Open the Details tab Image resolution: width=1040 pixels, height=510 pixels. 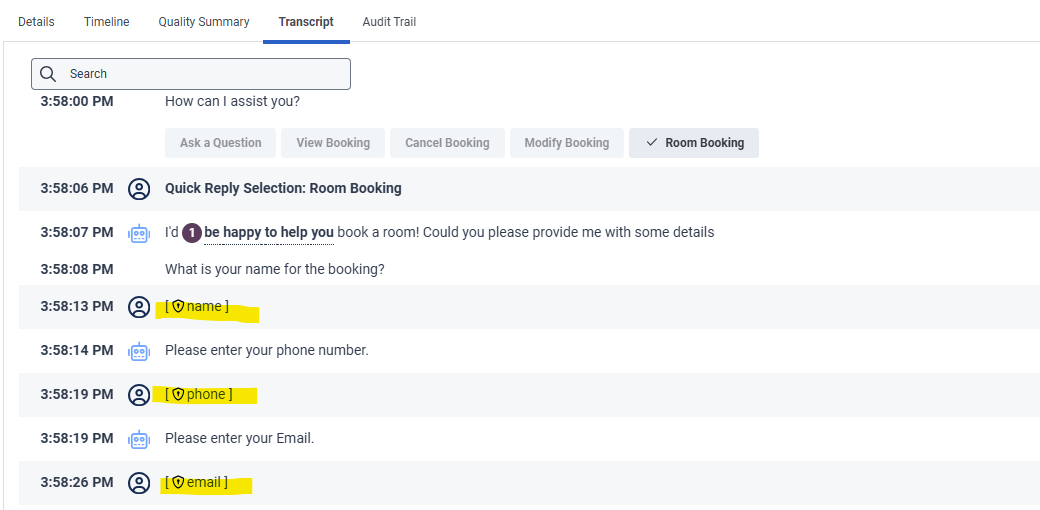[36, 22]
